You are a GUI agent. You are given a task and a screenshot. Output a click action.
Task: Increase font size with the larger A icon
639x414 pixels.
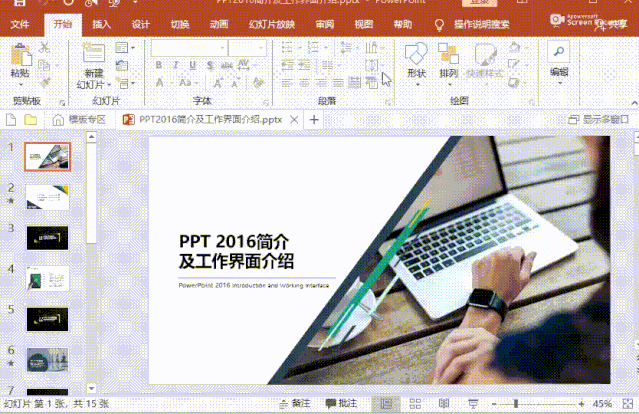coord(218,83)
